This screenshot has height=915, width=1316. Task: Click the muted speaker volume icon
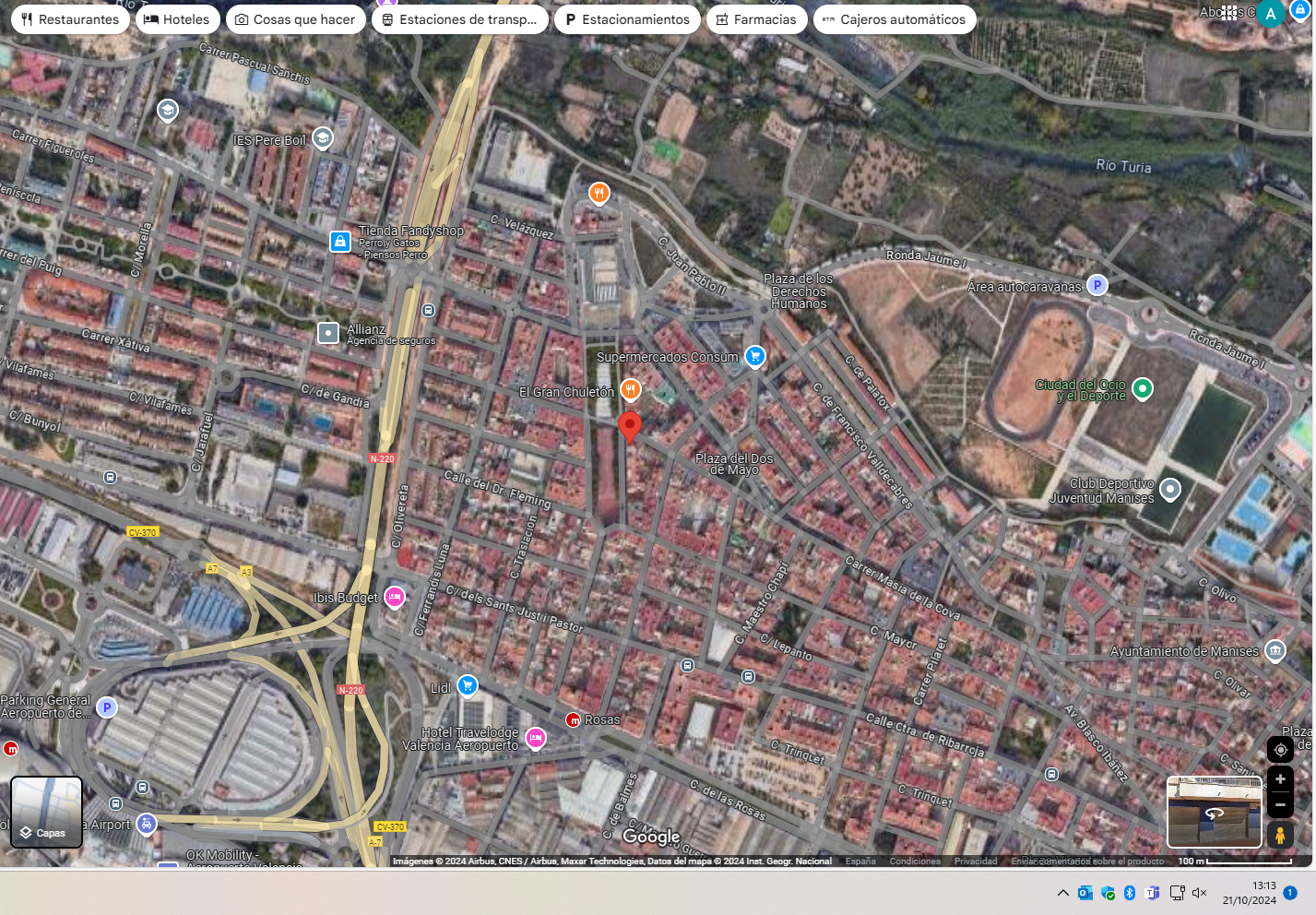pyautogui.click(x=1200, y=893)
